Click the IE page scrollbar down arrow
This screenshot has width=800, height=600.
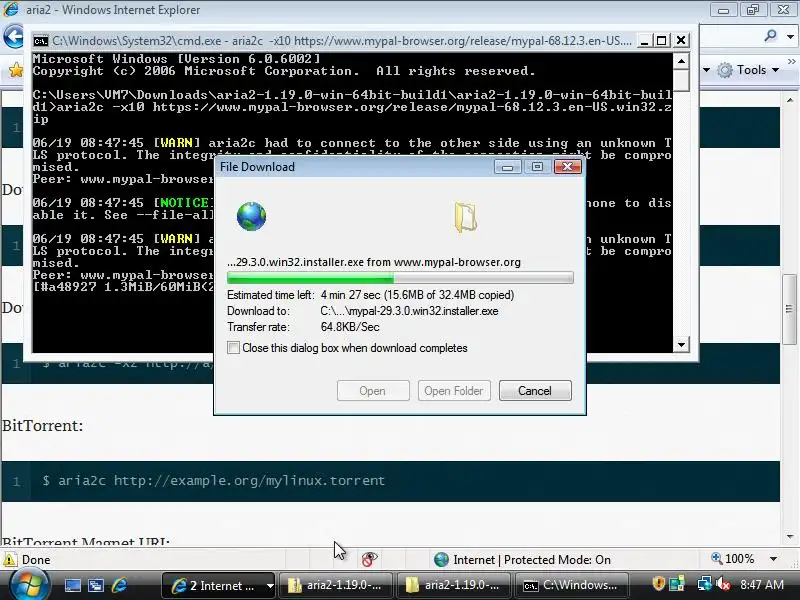790,536
